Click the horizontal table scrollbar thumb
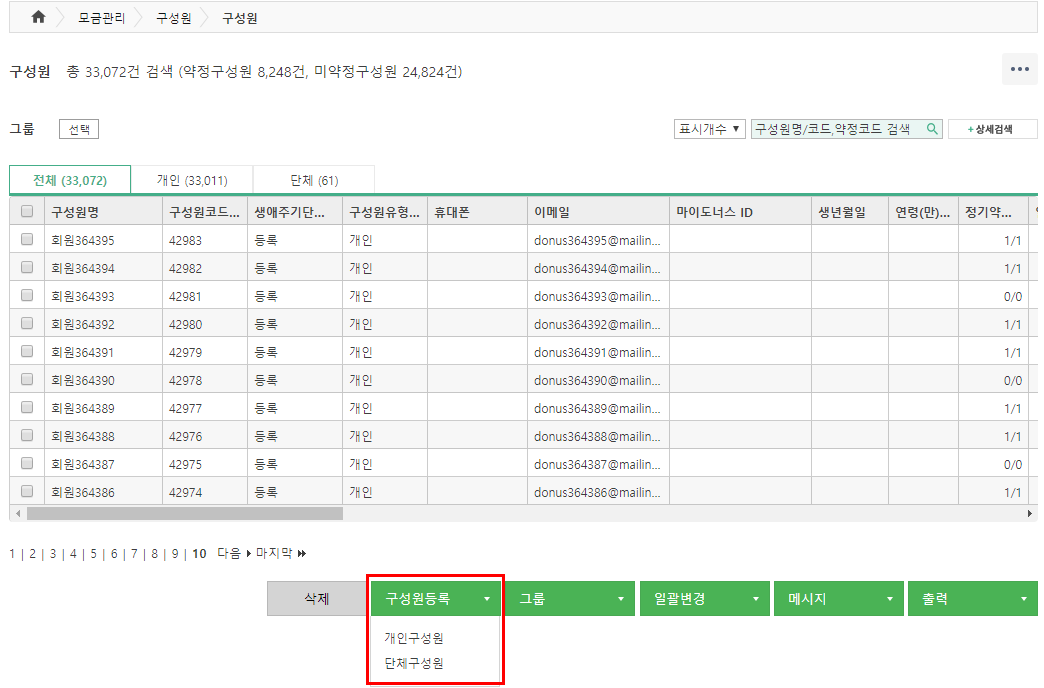 click(x=185, y=514)
